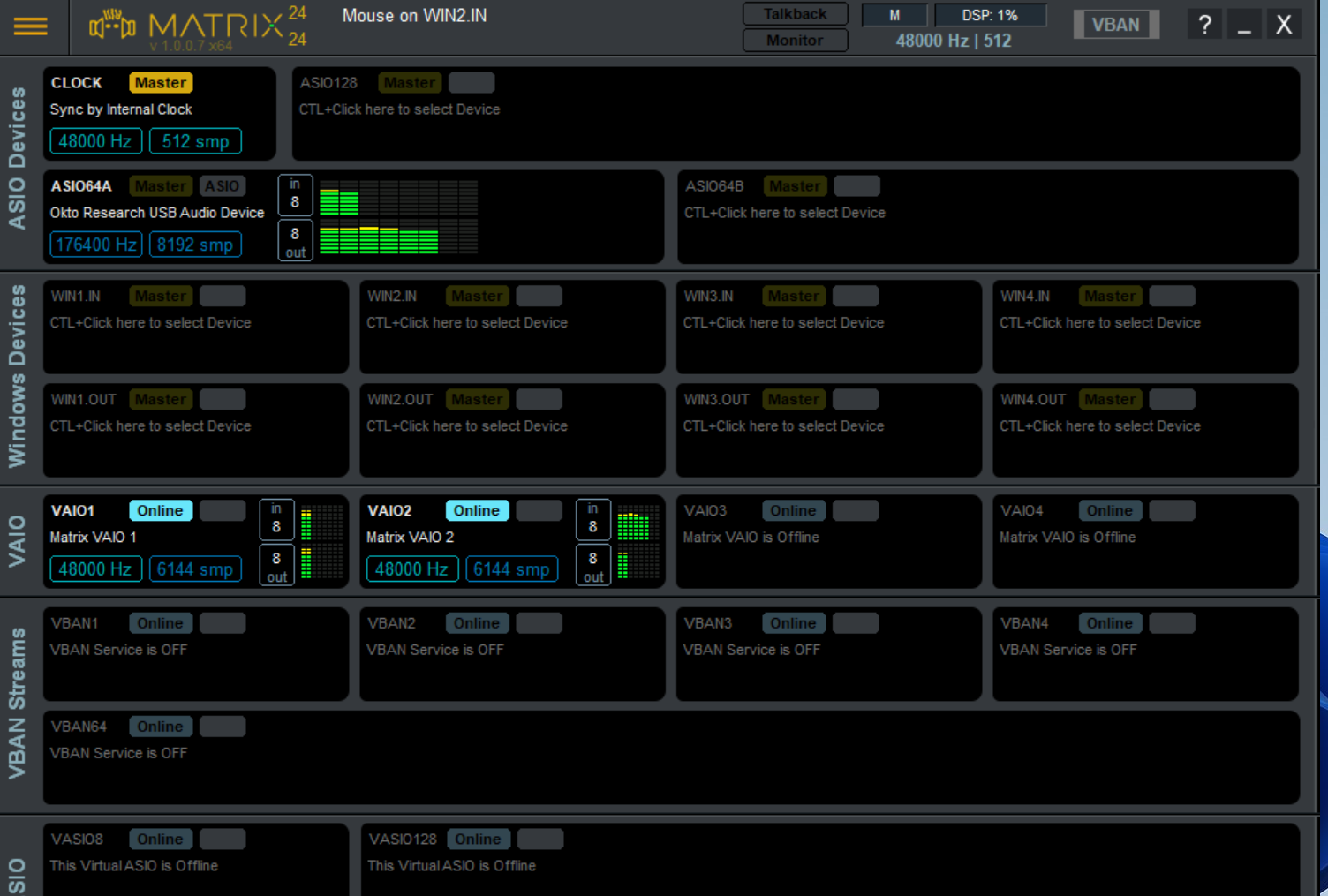Click gray box beside WIN4.OUT Master
This screenshot has width=1328, height=896.
click(x=1172, y=399)
